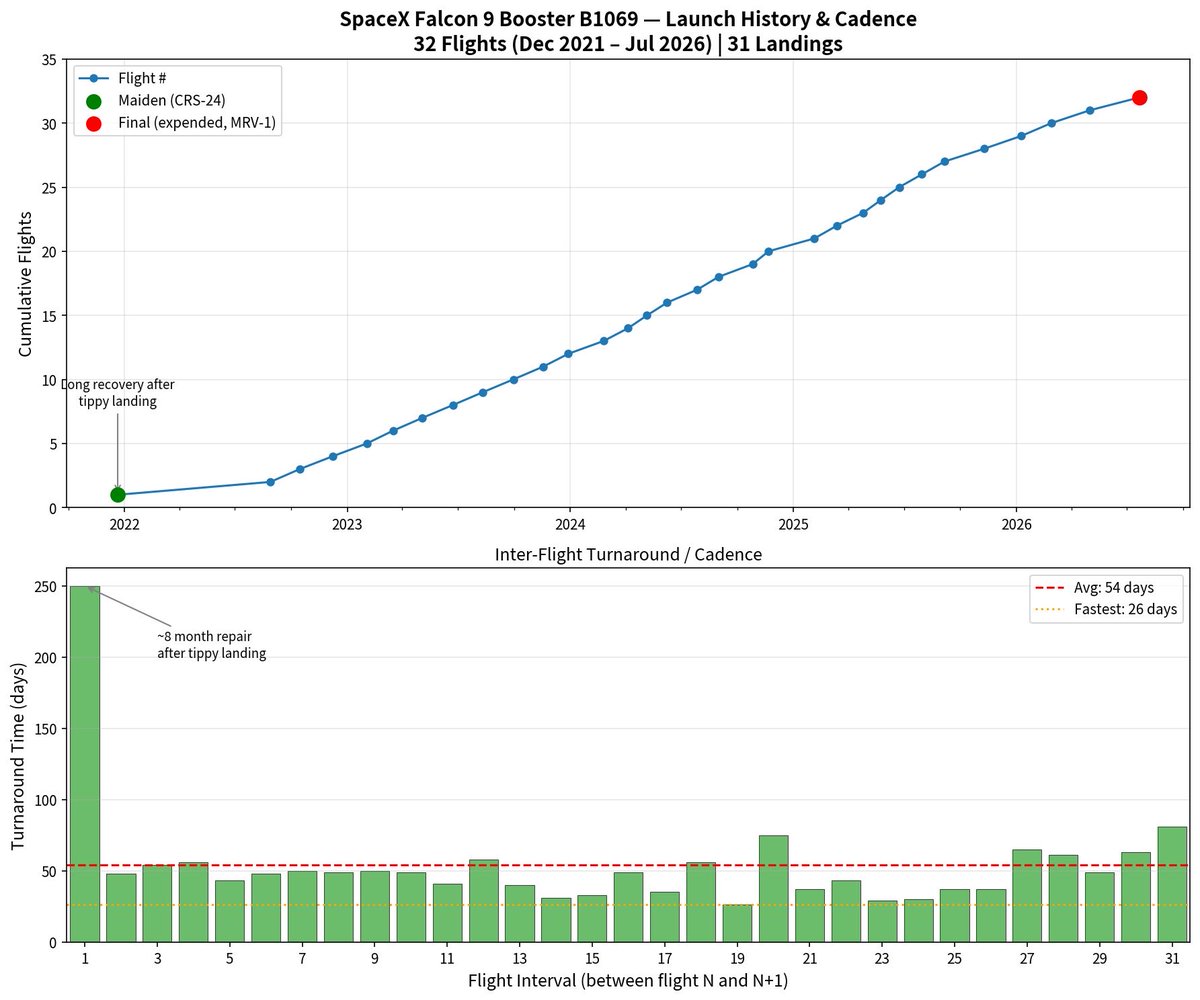The image size is (1200, 1000).
Task: Click the '23' tick on Flight Interval axis
Action: click(882, 960)
